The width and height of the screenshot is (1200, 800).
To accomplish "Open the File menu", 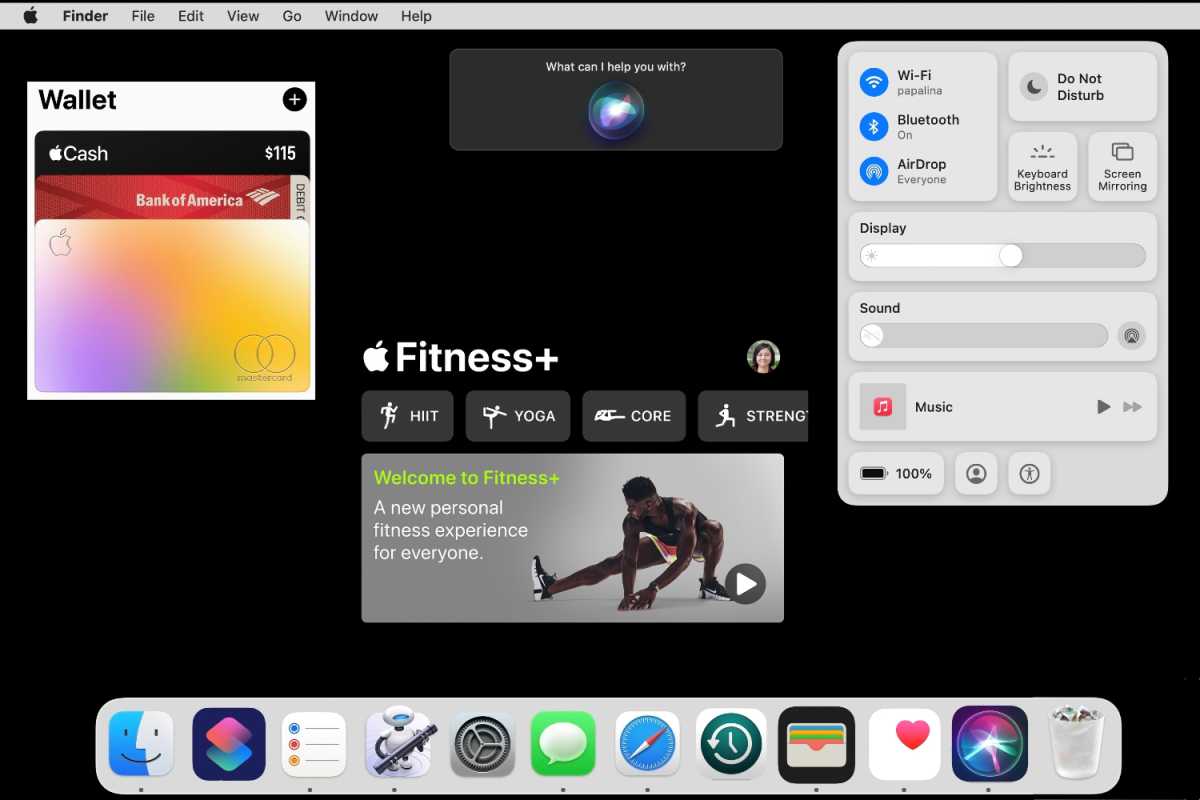I will click(143, 16).
